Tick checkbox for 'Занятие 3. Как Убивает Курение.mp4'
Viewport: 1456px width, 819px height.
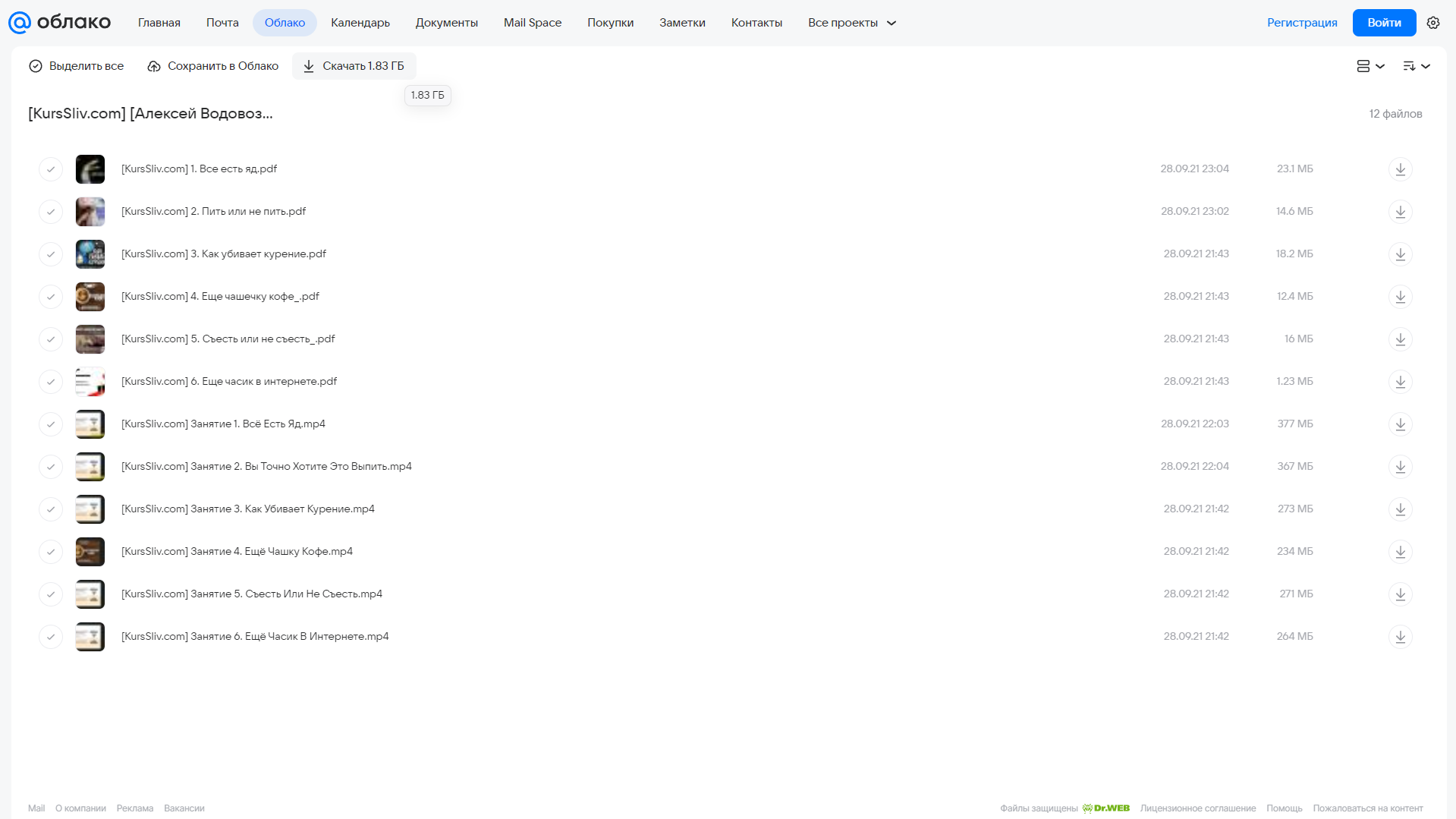[x=51, y=509]
